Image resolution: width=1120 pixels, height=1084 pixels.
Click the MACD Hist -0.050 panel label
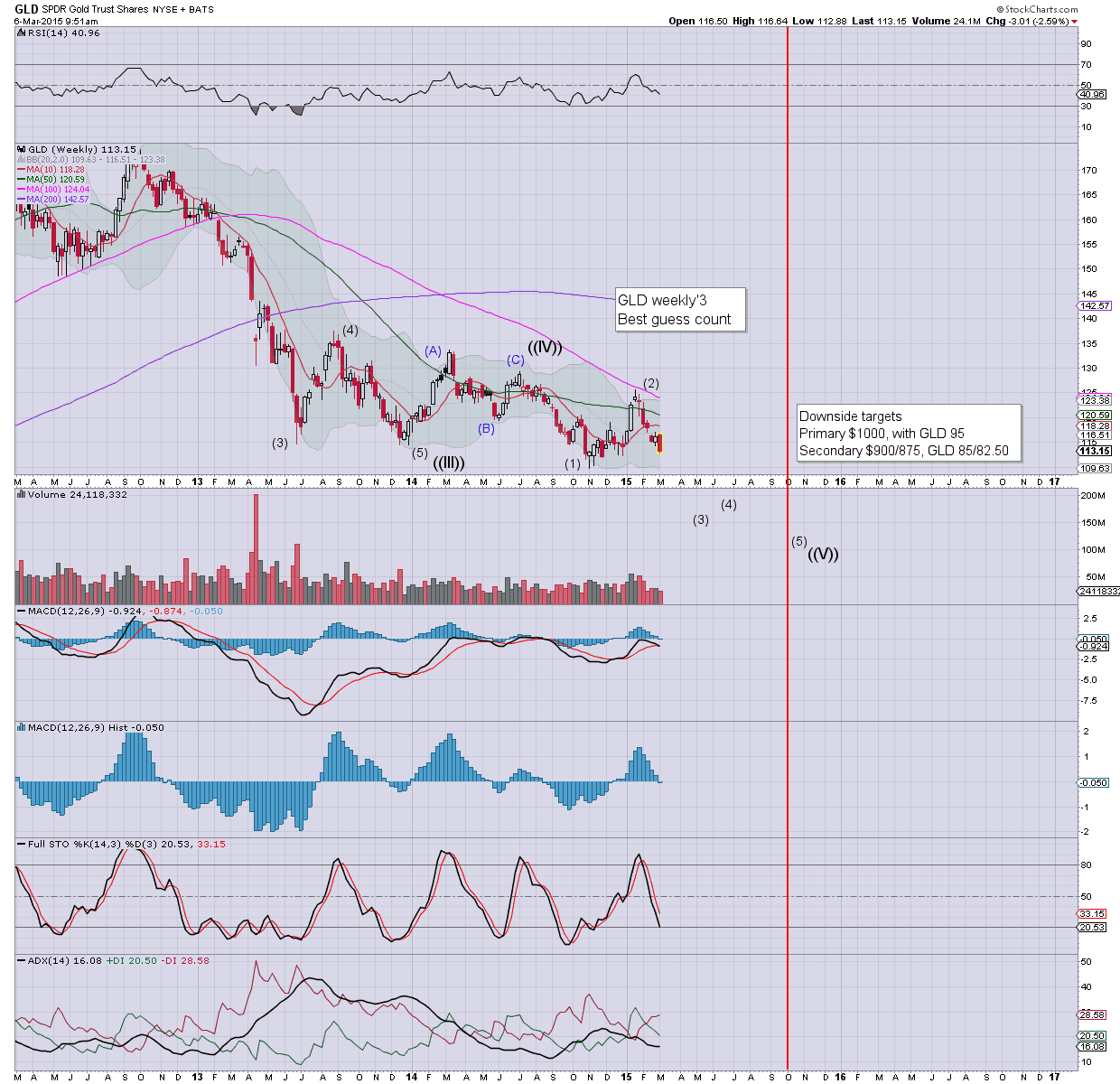click(96, 727)
